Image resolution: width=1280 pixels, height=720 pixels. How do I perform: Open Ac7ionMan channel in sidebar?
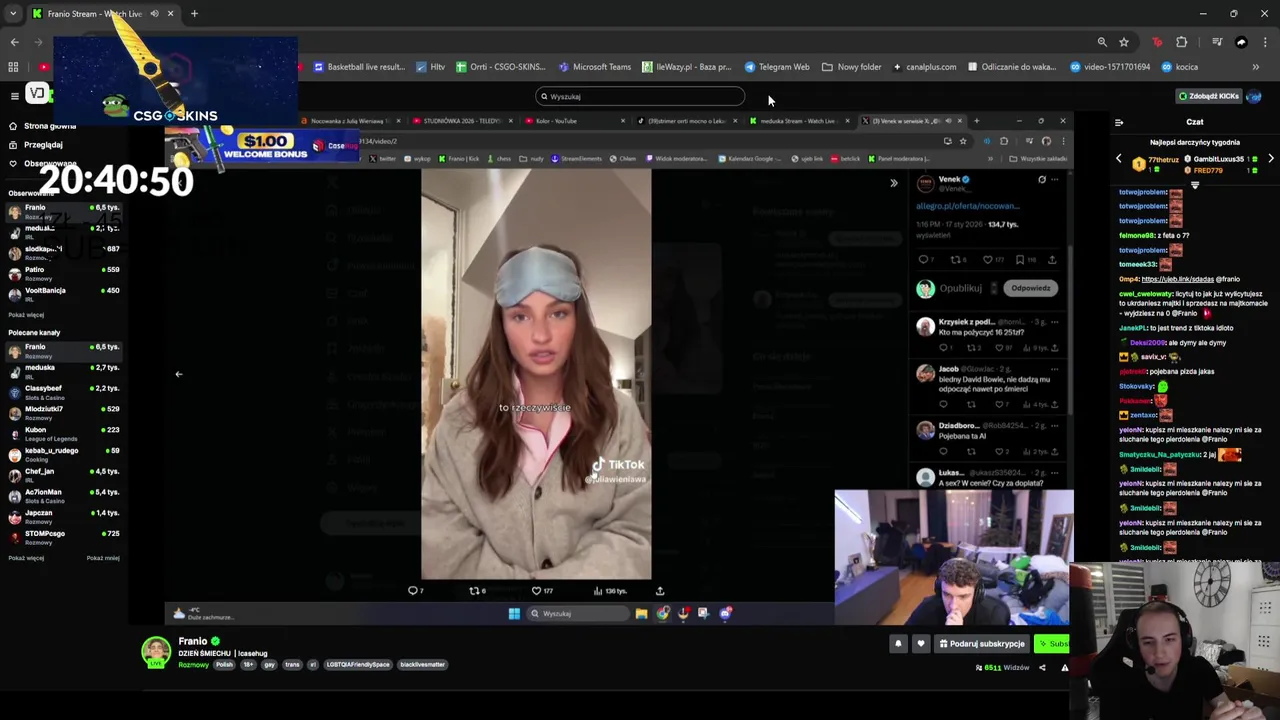click(63, 496)
